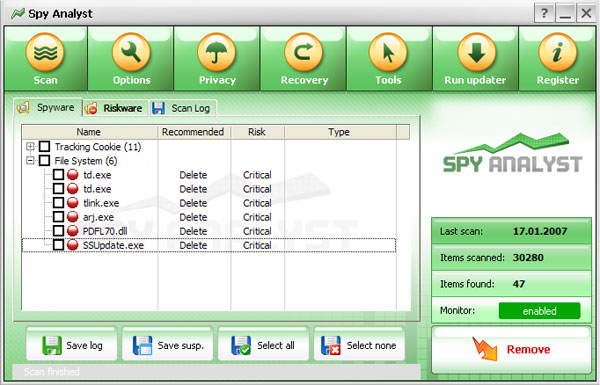Launch Run updater download icon

pos(476,53)
